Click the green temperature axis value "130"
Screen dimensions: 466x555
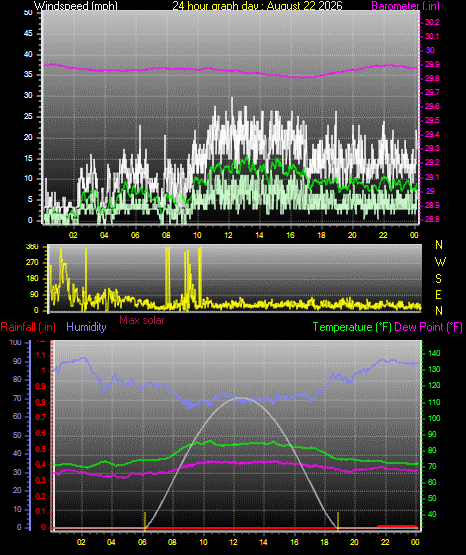[x=434, y=370]
